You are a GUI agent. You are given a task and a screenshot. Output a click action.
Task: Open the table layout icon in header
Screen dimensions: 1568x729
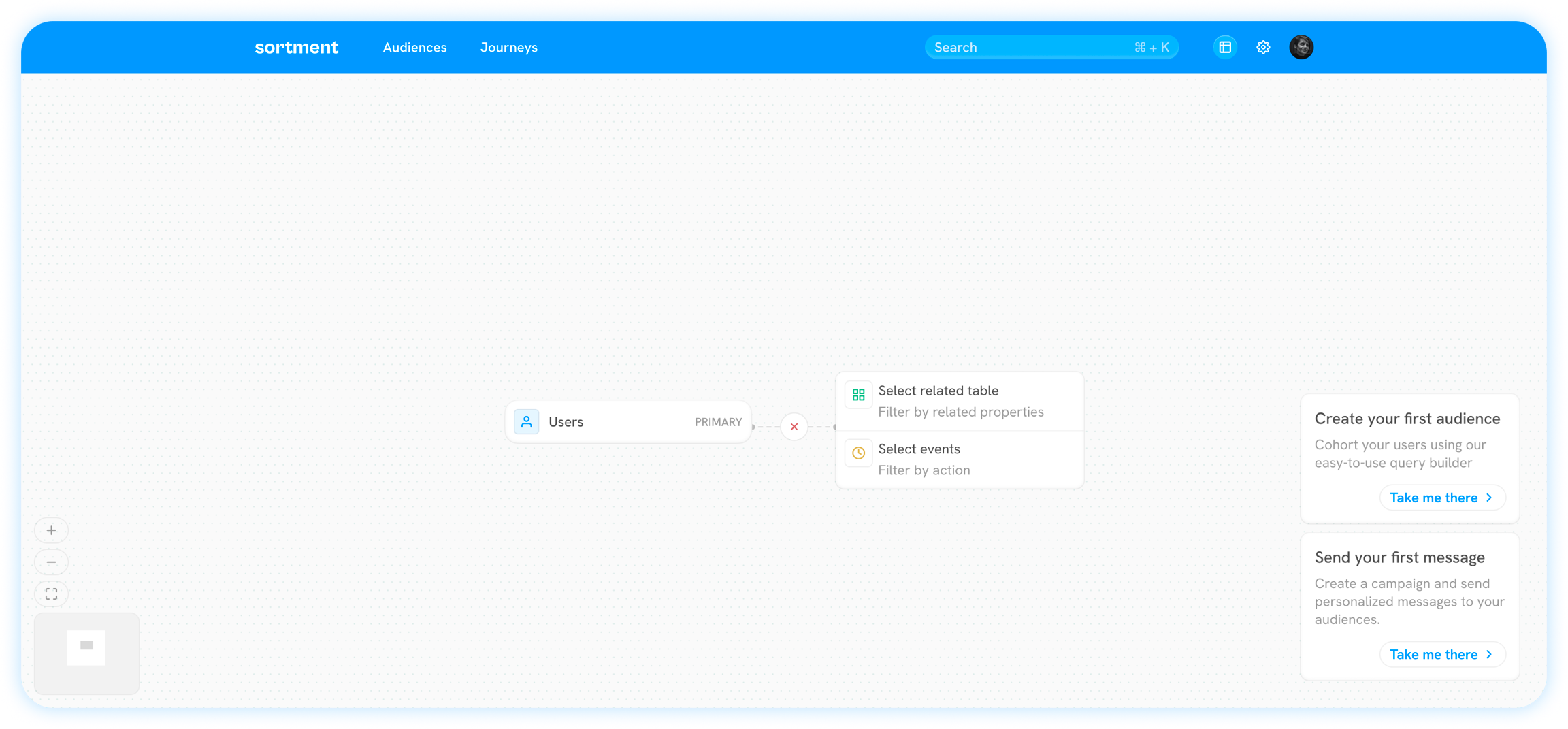tap(1224, 47)
